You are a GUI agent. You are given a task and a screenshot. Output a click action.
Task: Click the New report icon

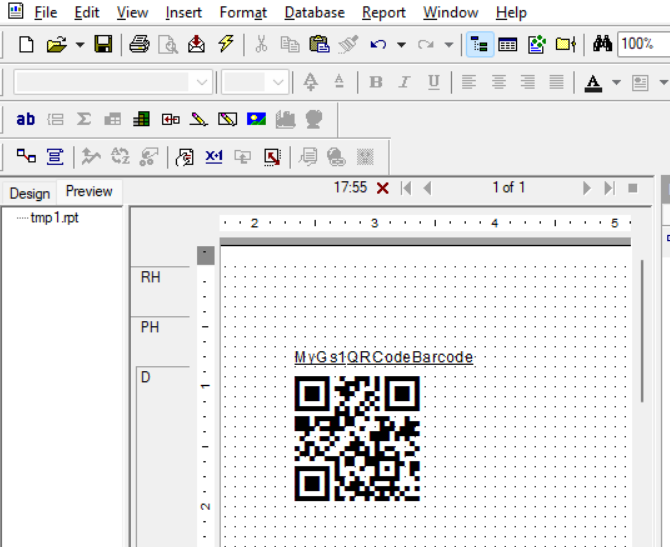tap(26, 44)
